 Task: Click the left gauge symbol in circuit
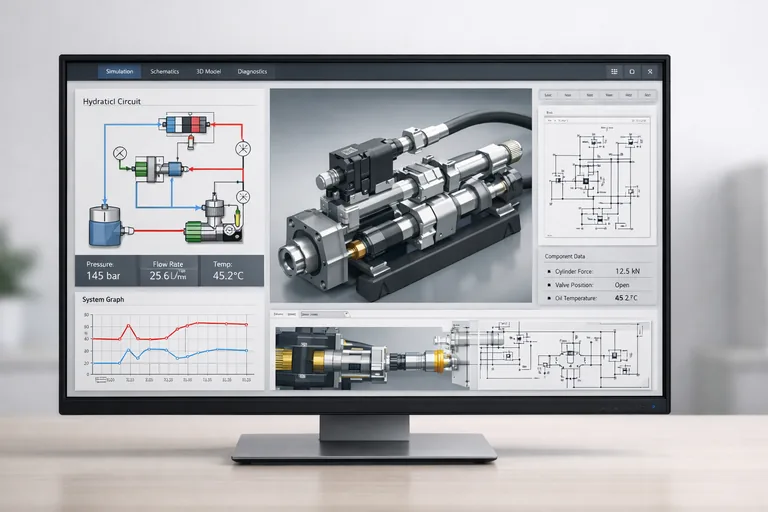click(120, 152)
